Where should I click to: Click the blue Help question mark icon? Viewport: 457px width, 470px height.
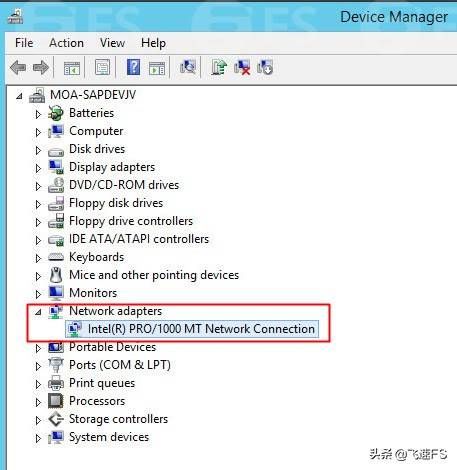pos(133,67)
